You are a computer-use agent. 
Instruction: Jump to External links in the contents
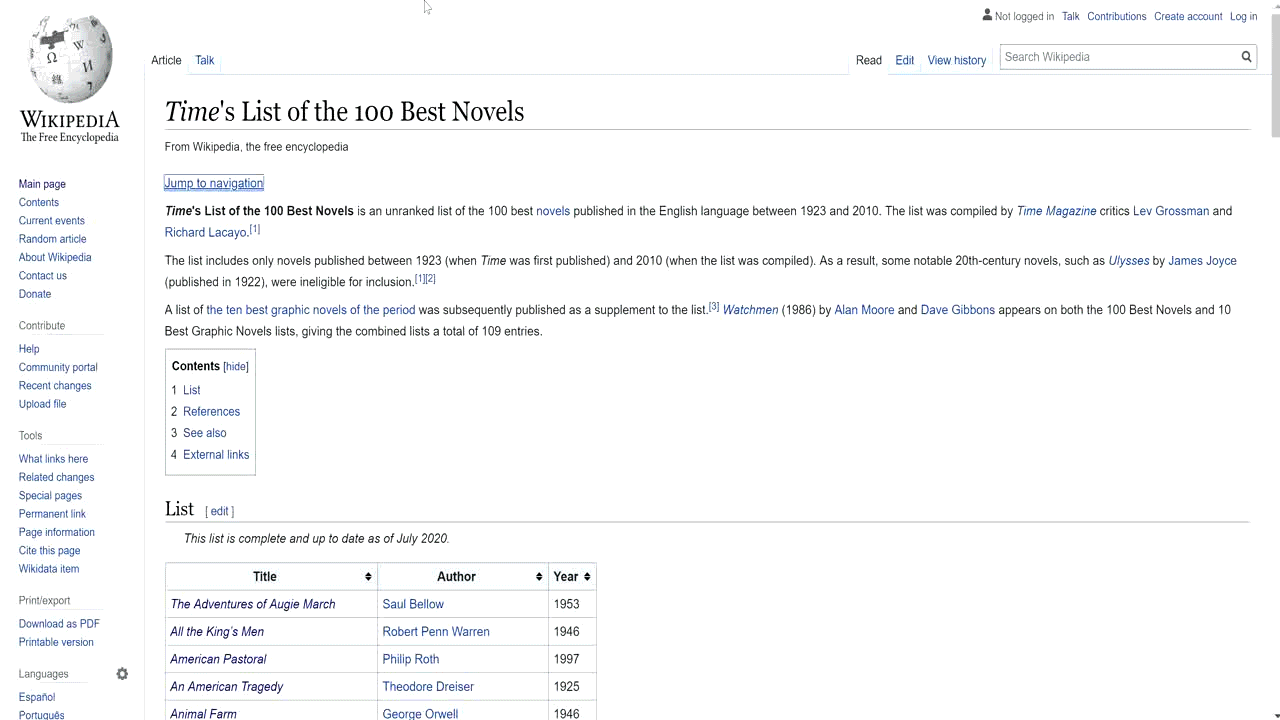coord(216,455)
